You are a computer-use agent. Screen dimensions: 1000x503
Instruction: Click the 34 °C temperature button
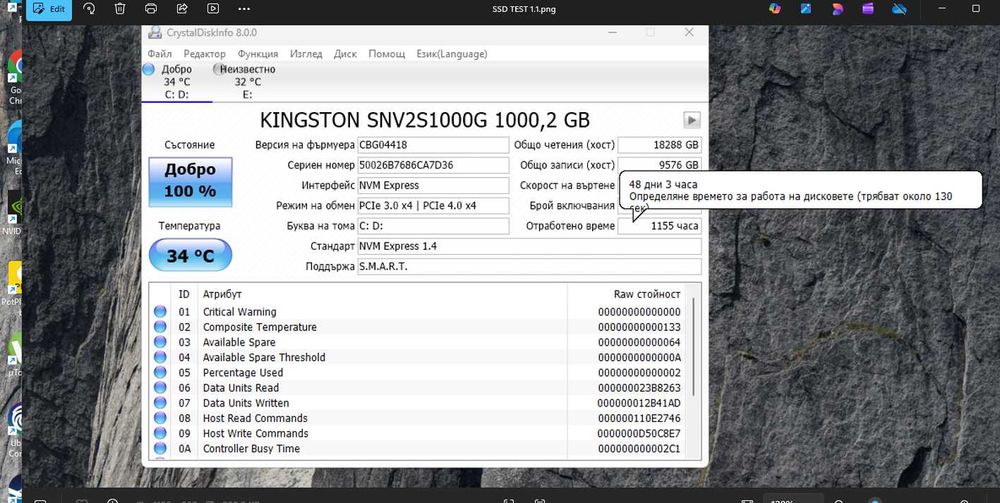(x=190, y=256)
